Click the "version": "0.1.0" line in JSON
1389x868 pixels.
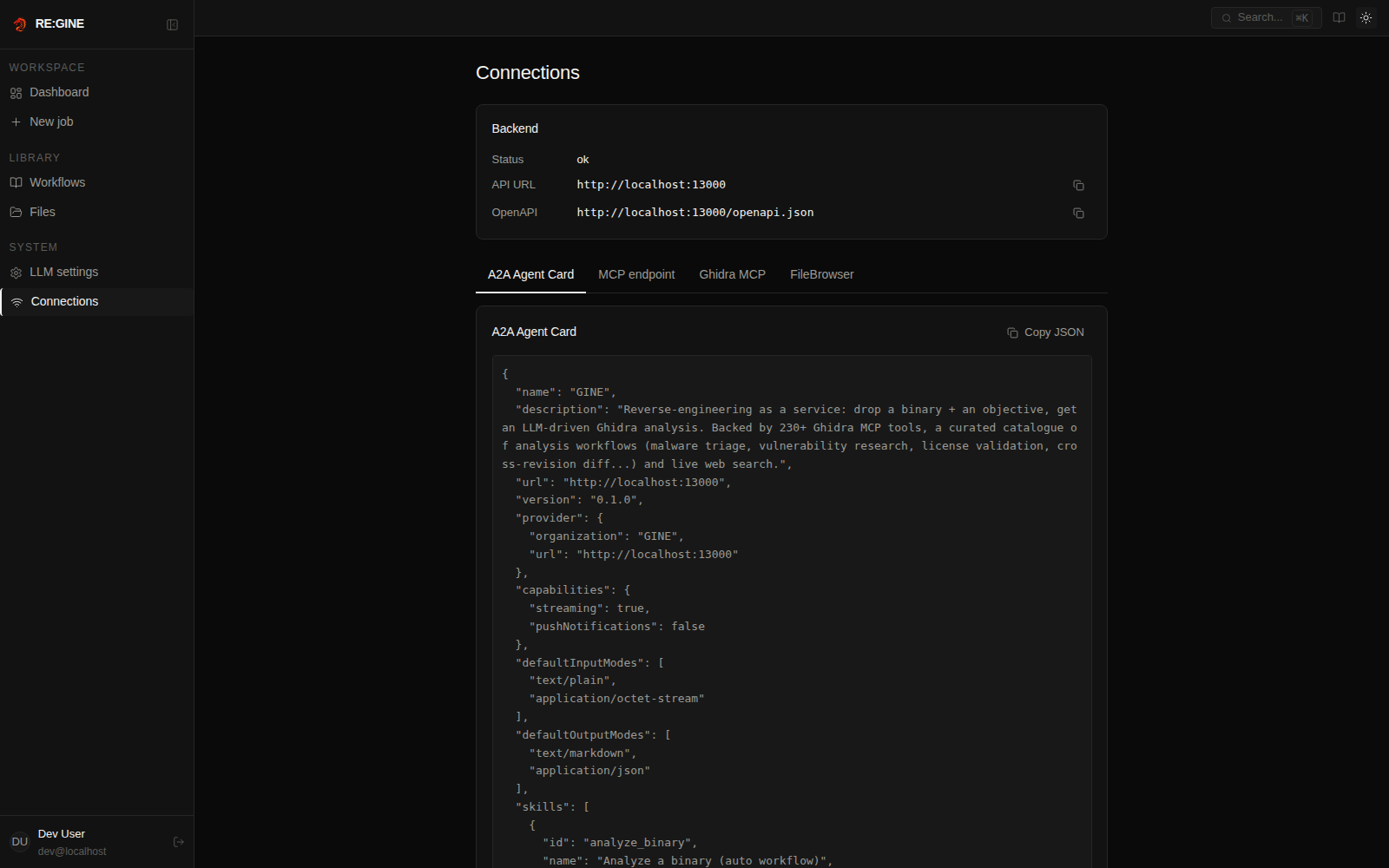click(579, 500)
